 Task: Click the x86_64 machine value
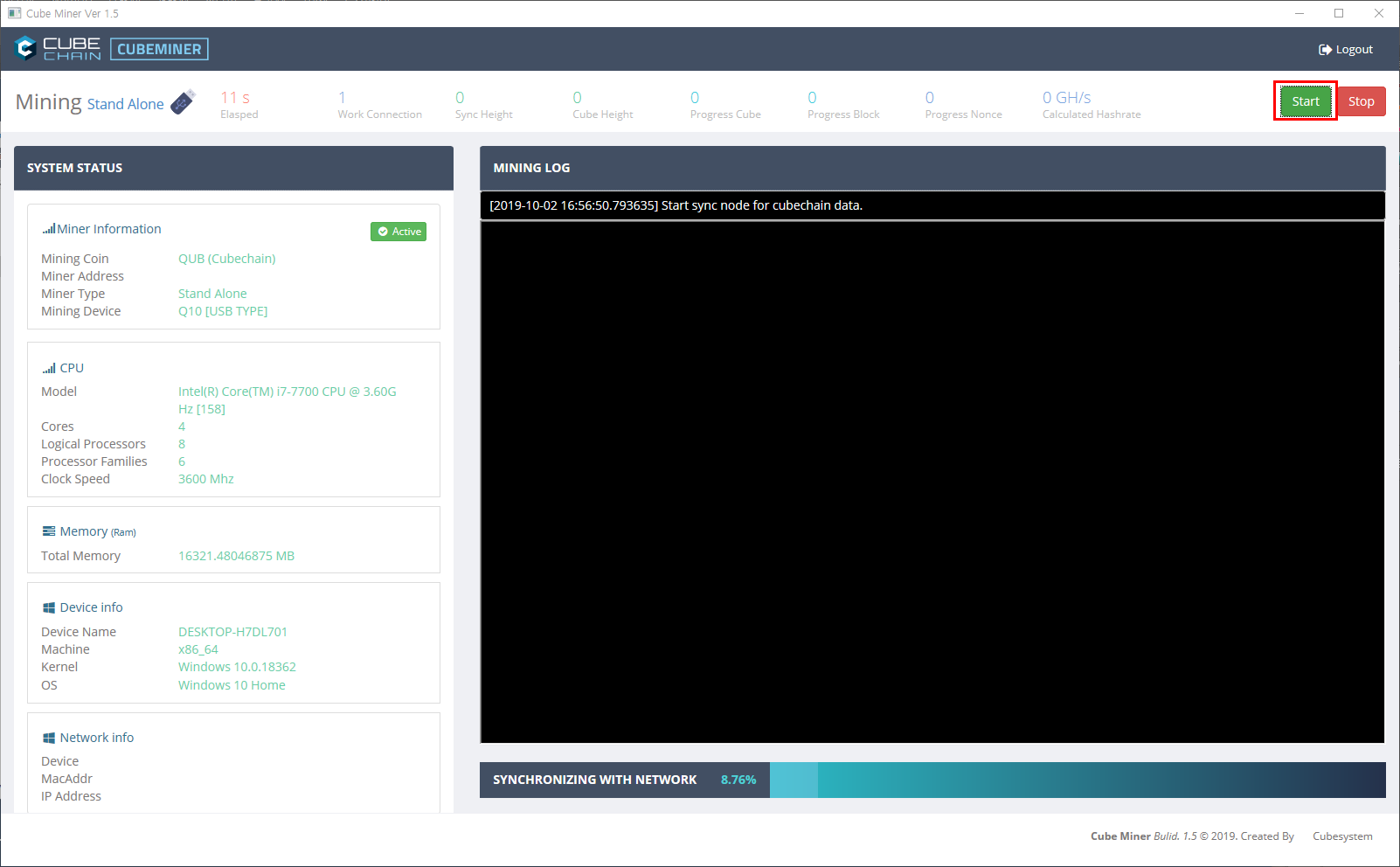point(198,649)
